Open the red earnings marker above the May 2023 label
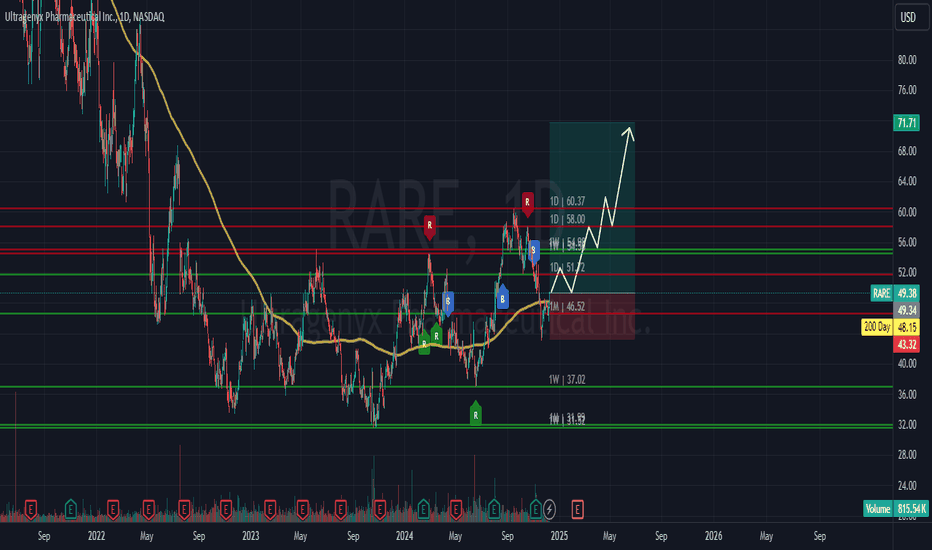This screenshot has width=932, height=550. (x=303, y=509)
